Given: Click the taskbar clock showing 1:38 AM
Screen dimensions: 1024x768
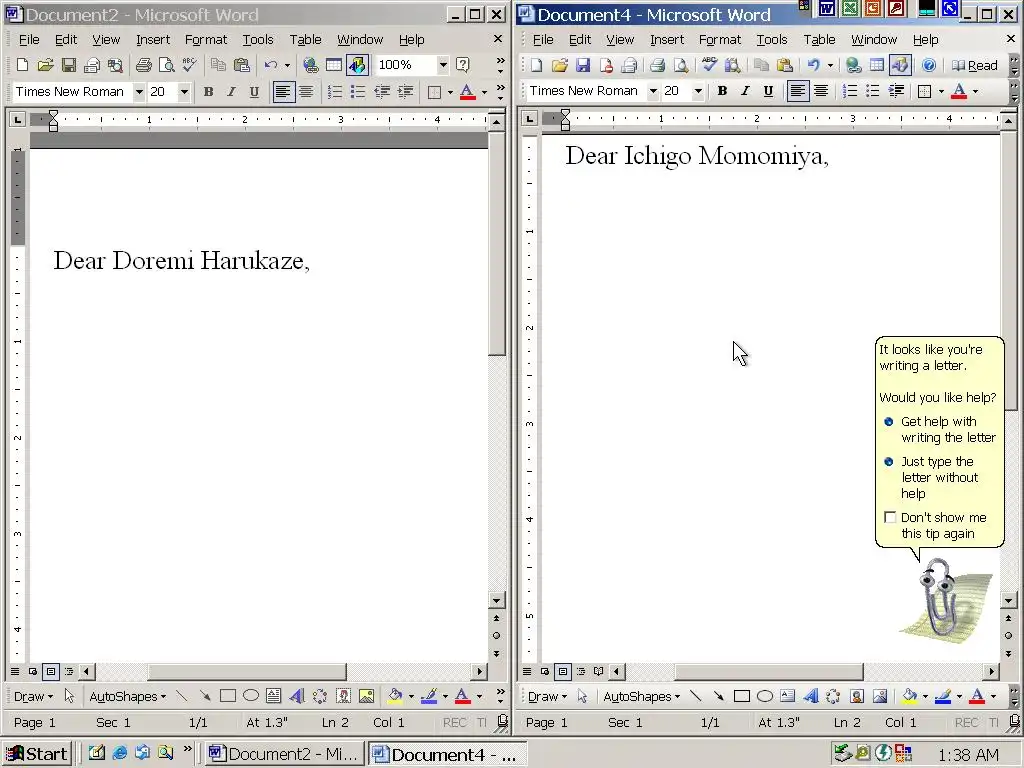Looking at the screenshot, I should [968, 754].
